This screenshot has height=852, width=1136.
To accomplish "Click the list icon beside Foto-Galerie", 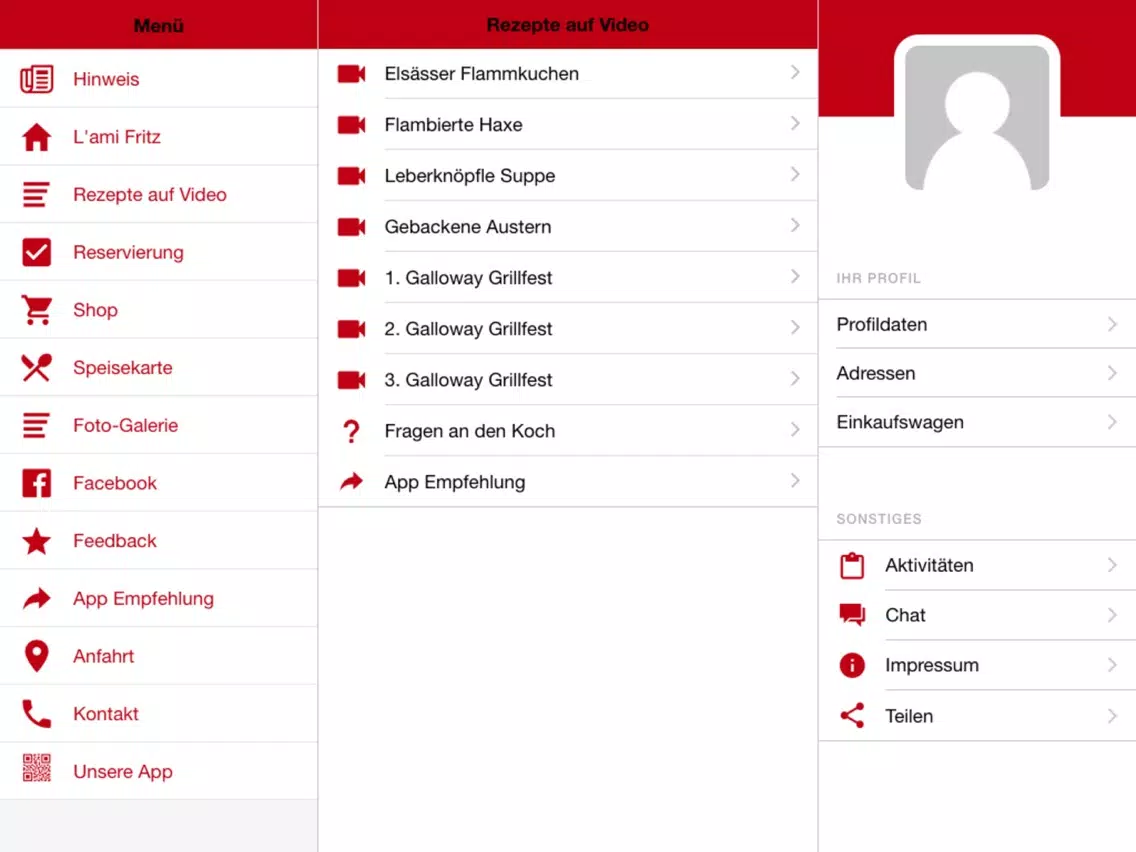I will pos(36,425).
